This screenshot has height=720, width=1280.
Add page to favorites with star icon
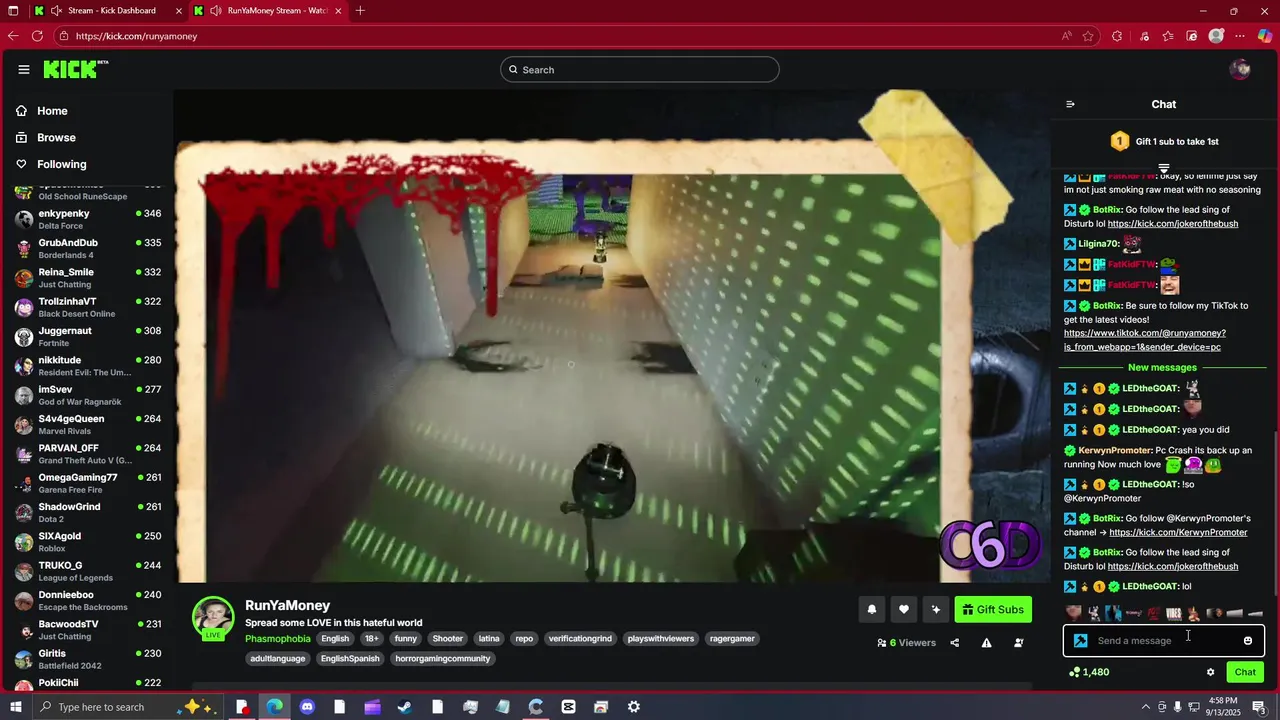(1088, 36)
